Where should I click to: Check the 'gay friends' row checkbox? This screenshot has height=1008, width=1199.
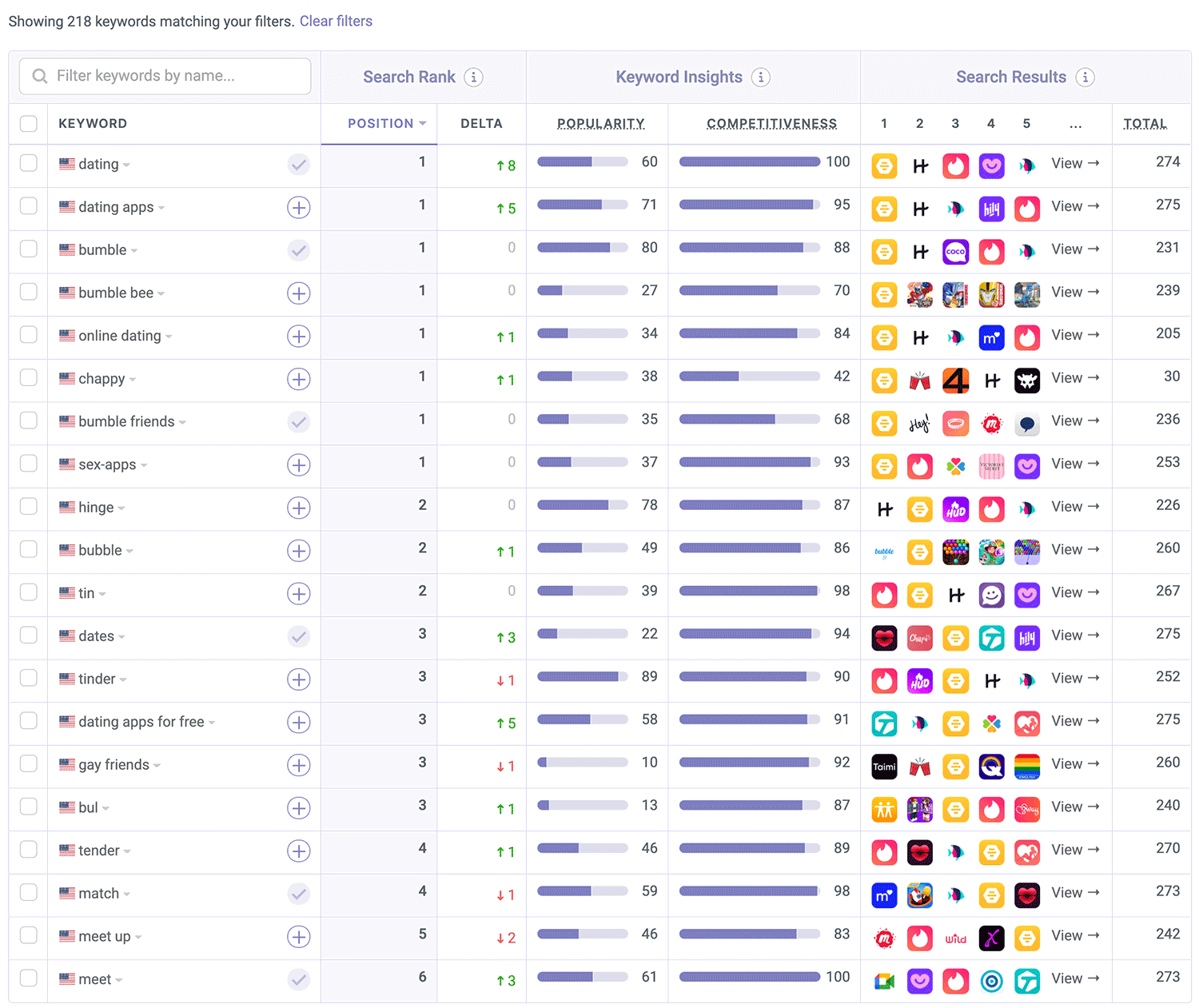click(x=29, y=763)
